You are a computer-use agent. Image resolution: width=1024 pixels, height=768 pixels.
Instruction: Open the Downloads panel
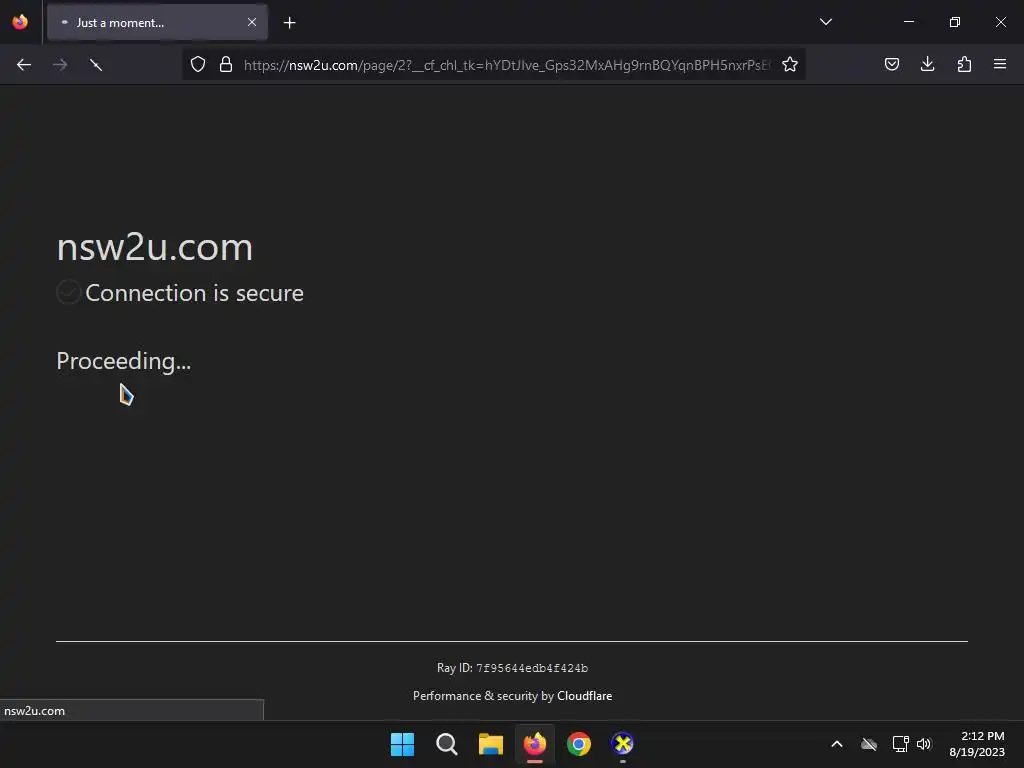(928, 64)
